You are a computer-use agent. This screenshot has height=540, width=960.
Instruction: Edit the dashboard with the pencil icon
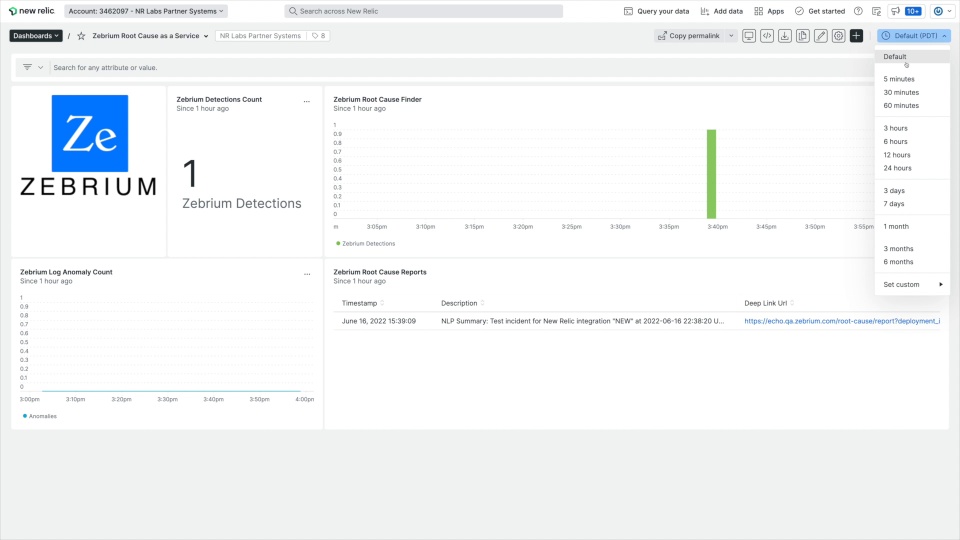click(820, 36)
